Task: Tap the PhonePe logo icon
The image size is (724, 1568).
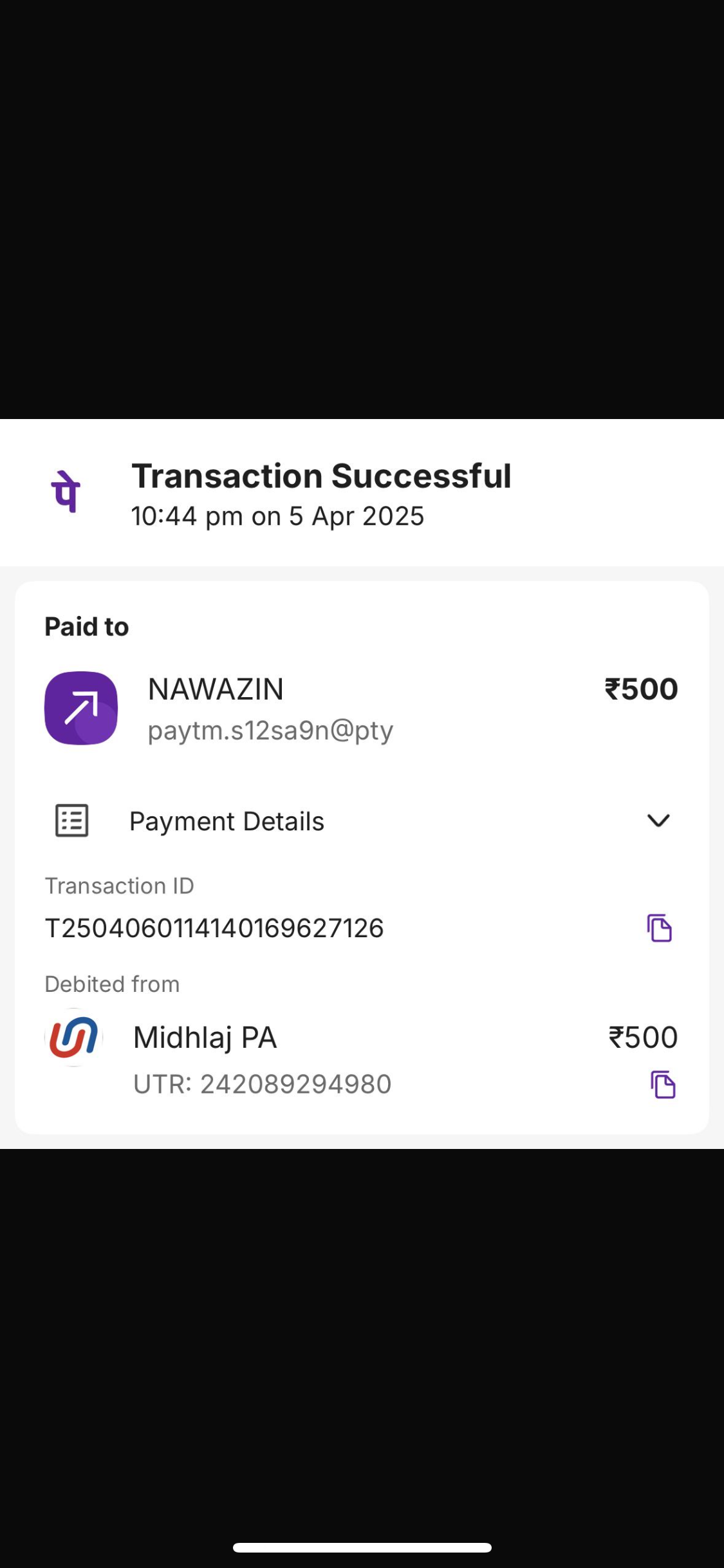Action: (x=66, y=492)
